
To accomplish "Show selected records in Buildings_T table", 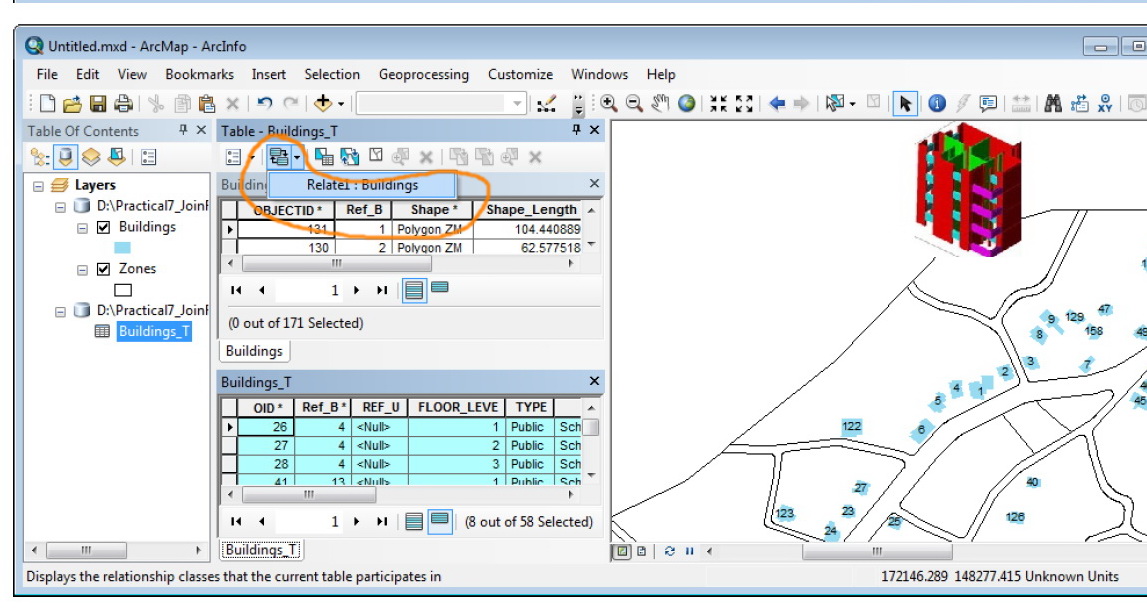I will (440, 521).
